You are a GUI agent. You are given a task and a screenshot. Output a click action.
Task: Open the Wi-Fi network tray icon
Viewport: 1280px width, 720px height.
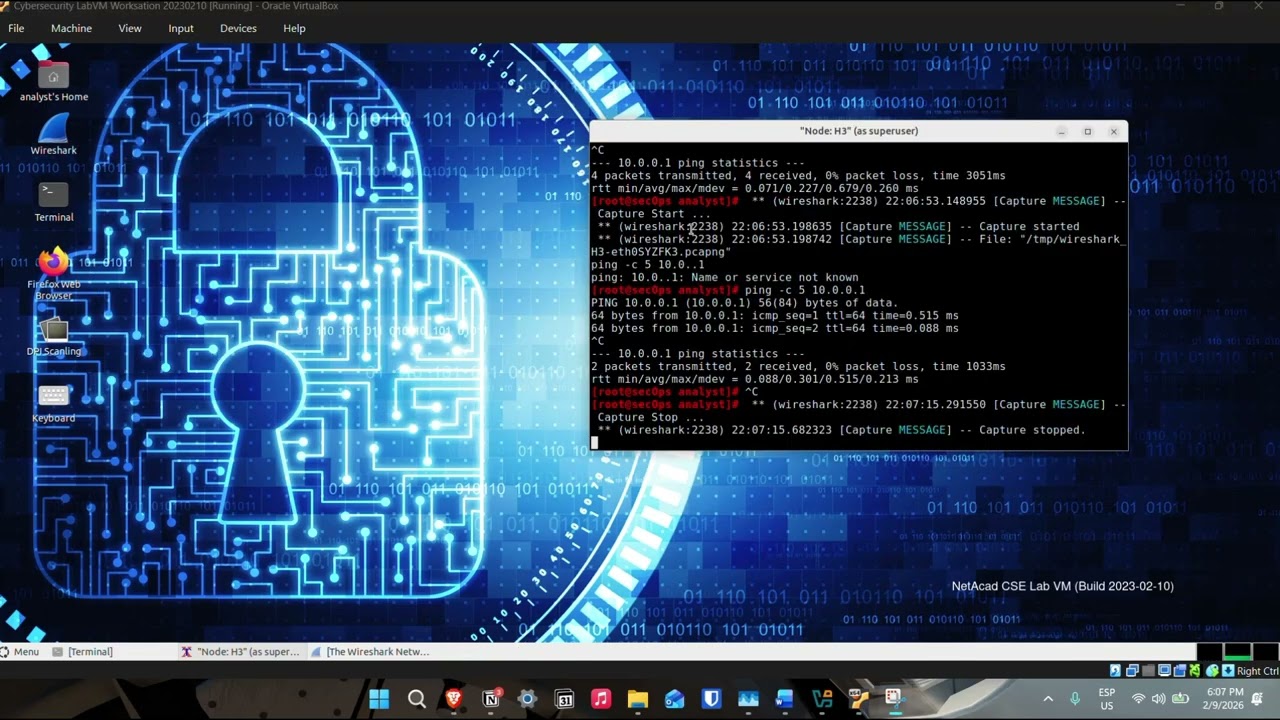coord(1138,699)
